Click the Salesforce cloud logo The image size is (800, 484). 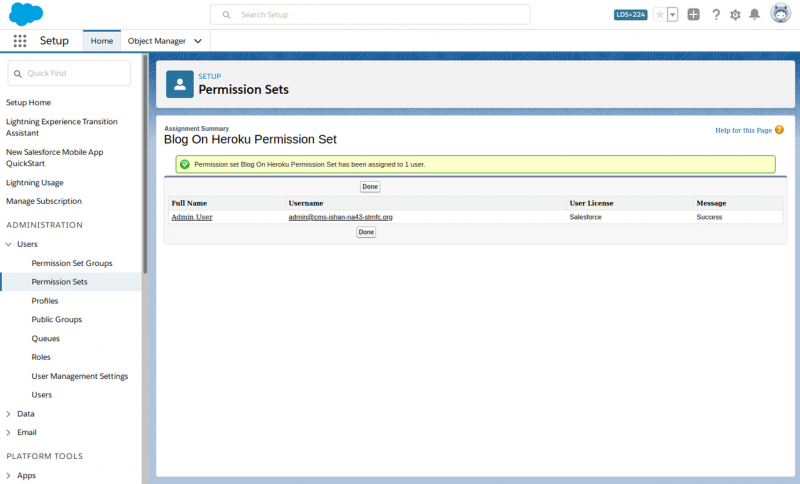click(x=26, y=14)
